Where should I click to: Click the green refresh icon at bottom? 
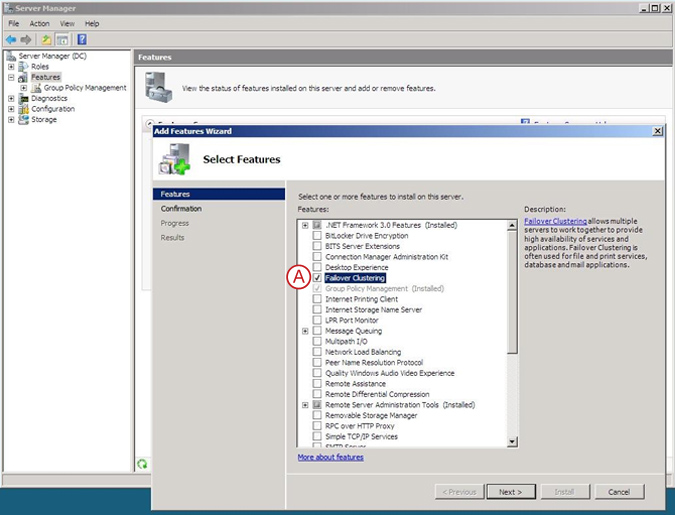[142, 464]
